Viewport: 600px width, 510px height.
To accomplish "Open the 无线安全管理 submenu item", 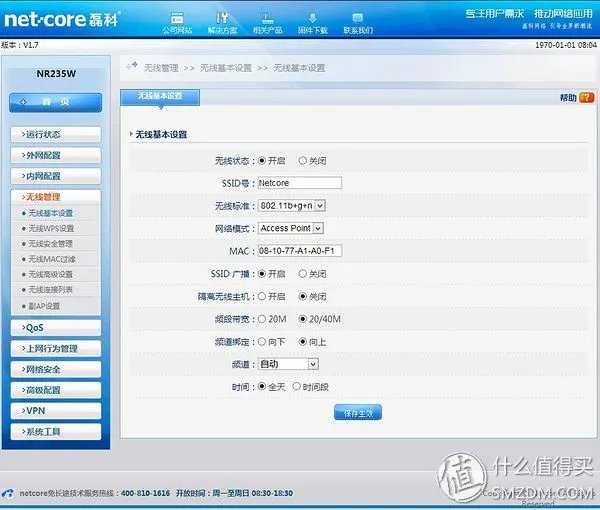I will (x=51, y=244).
